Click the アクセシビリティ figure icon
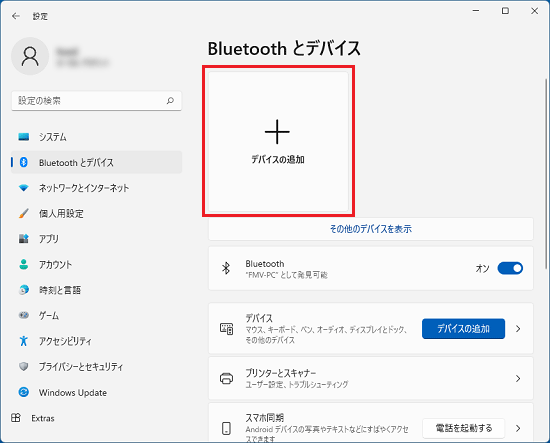The height and width of the screenshot is (443, 550). [x=24, y=341]
